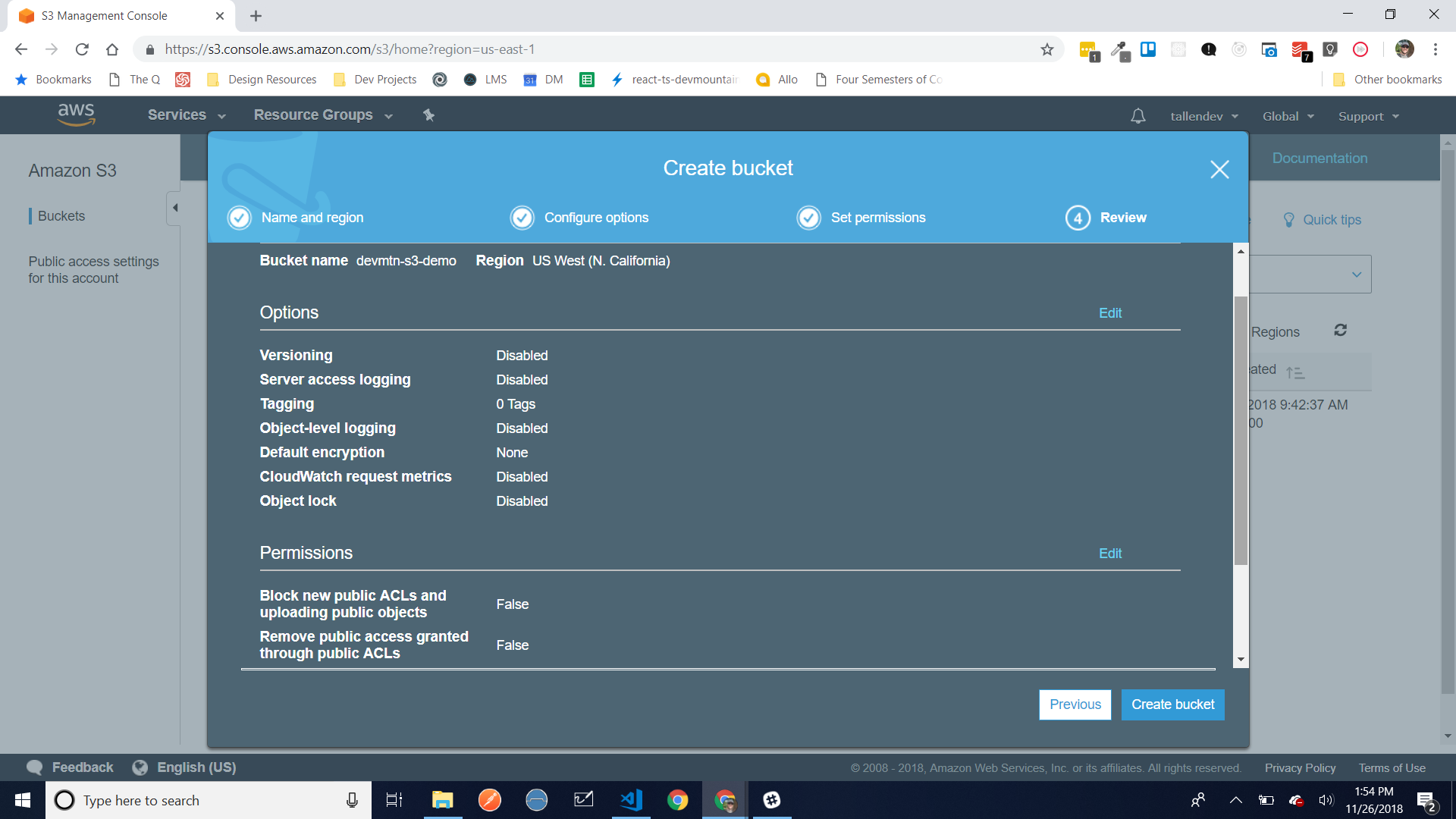1456x819 pixels.
Task: Click the dialog's vertical scrollbar thumb
Action: 1241,430
